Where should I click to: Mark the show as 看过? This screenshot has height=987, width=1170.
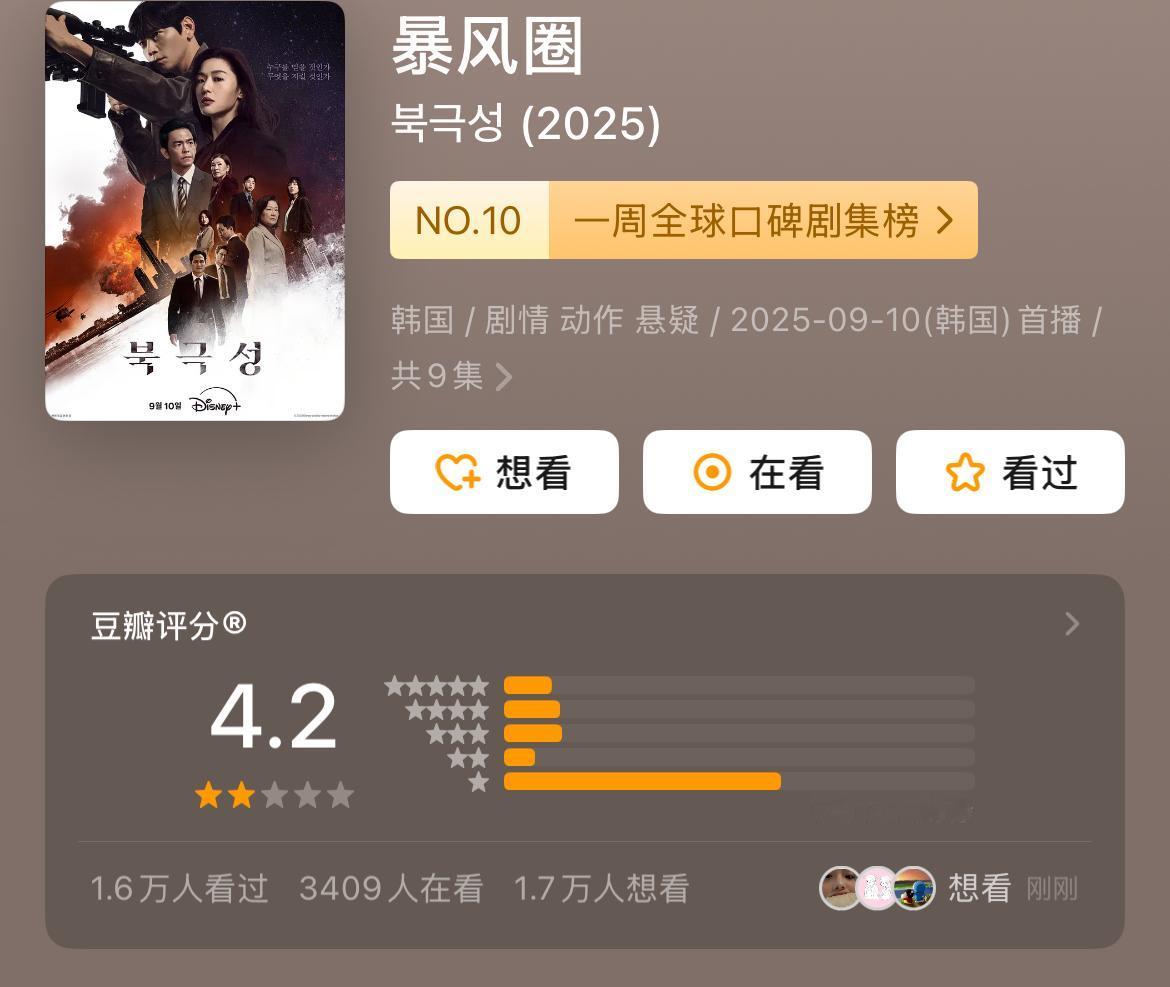pyautogui.click(x=1010, y=472)
